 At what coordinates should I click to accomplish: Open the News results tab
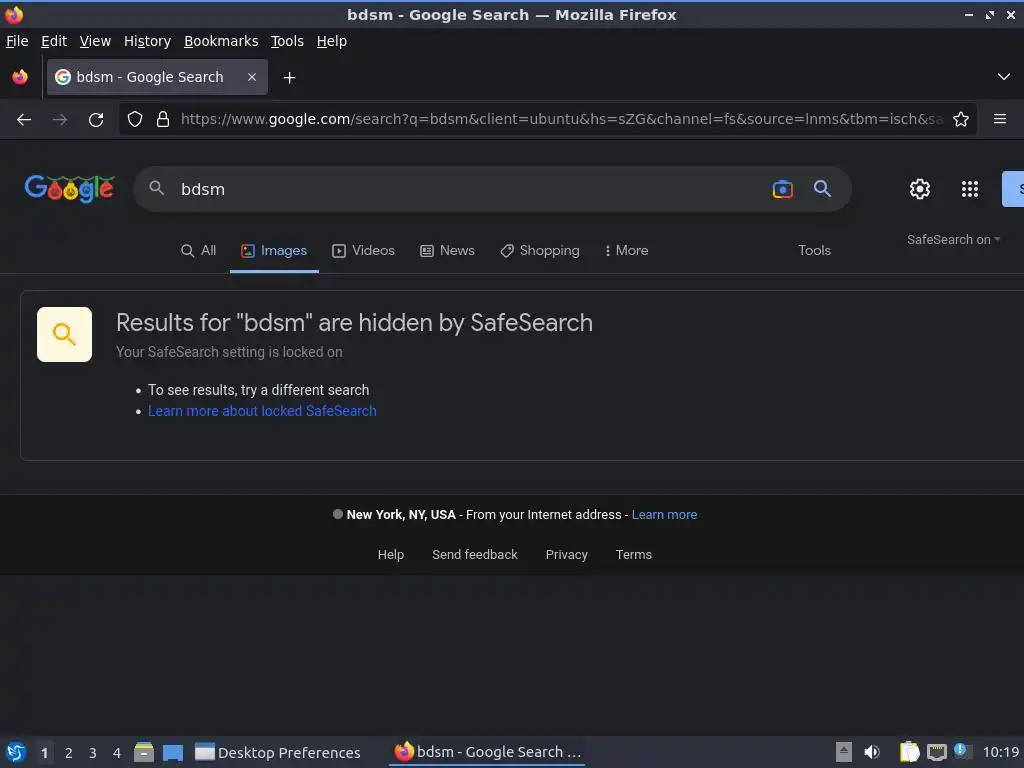(x=447, y=251)
